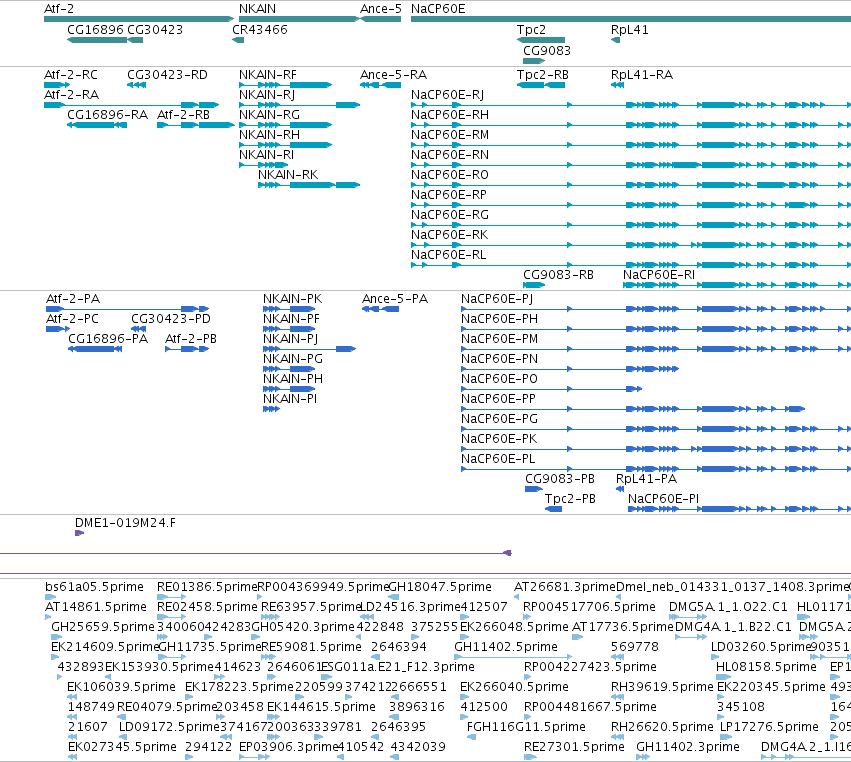Select transcript Atf-2-RB
This screenshot has width=851, height=762.
[183, 115]
